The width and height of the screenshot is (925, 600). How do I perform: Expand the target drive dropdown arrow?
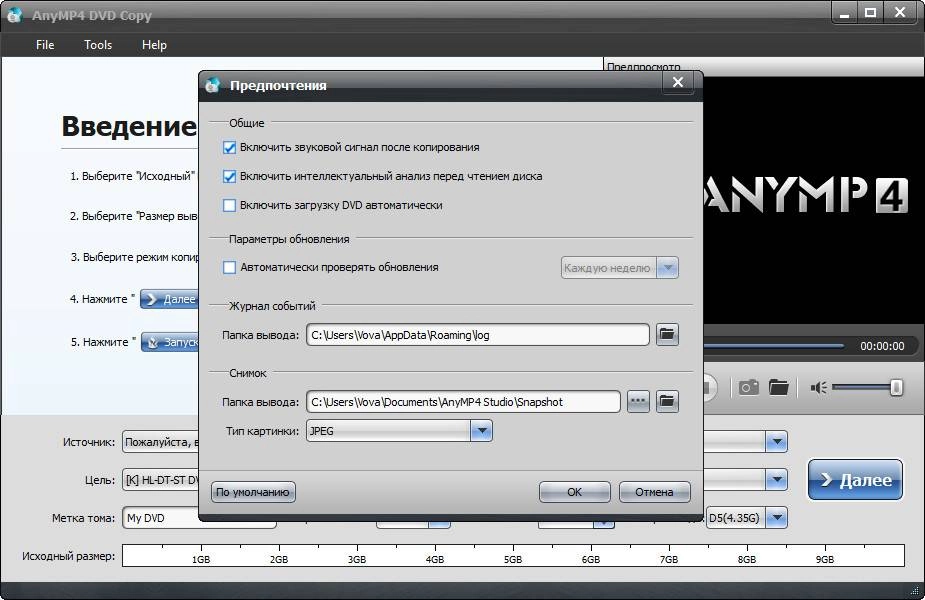pos(776,480)
